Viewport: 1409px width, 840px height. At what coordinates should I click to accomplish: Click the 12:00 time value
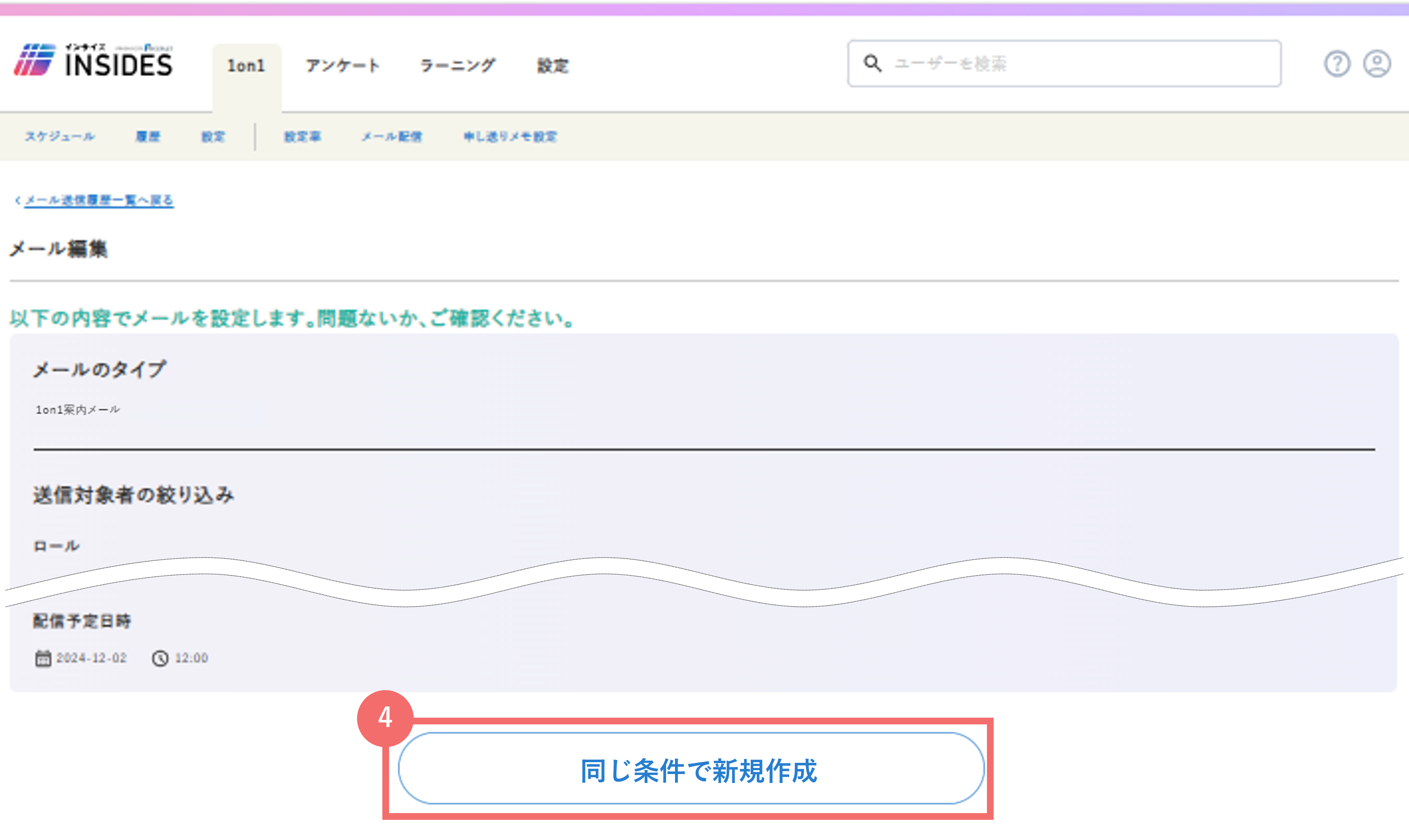coord(191,658)
